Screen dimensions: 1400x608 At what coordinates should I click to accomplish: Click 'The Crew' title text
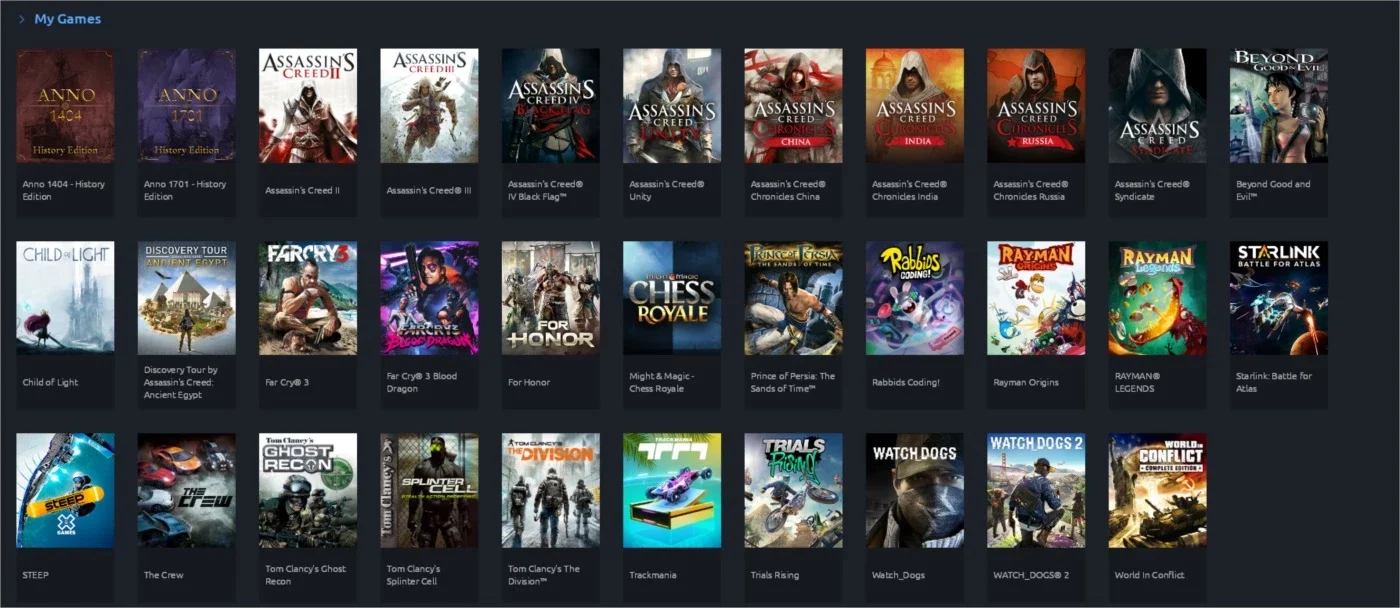click(164, 575)
